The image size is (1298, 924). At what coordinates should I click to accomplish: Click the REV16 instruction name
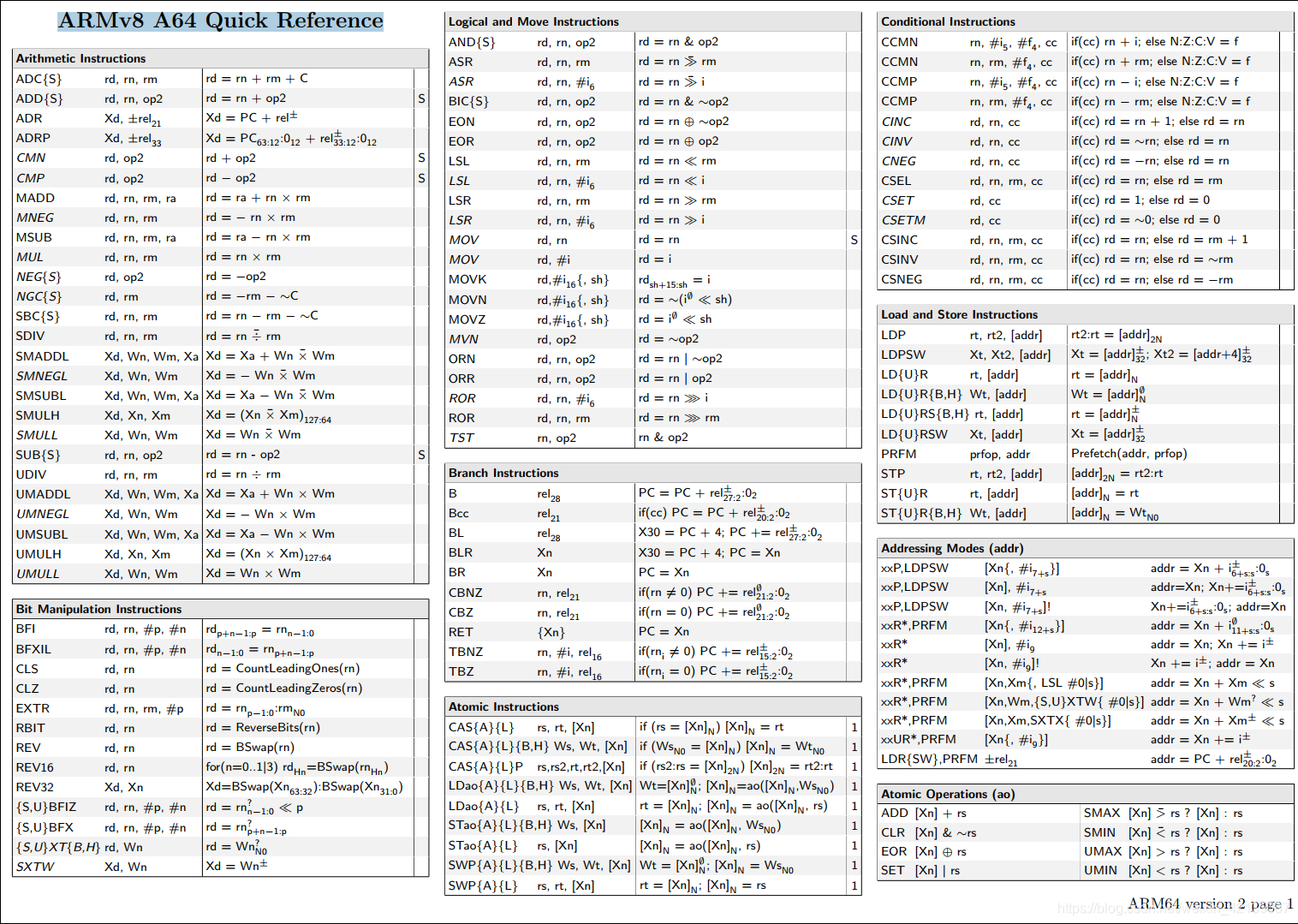coord(34,767)
